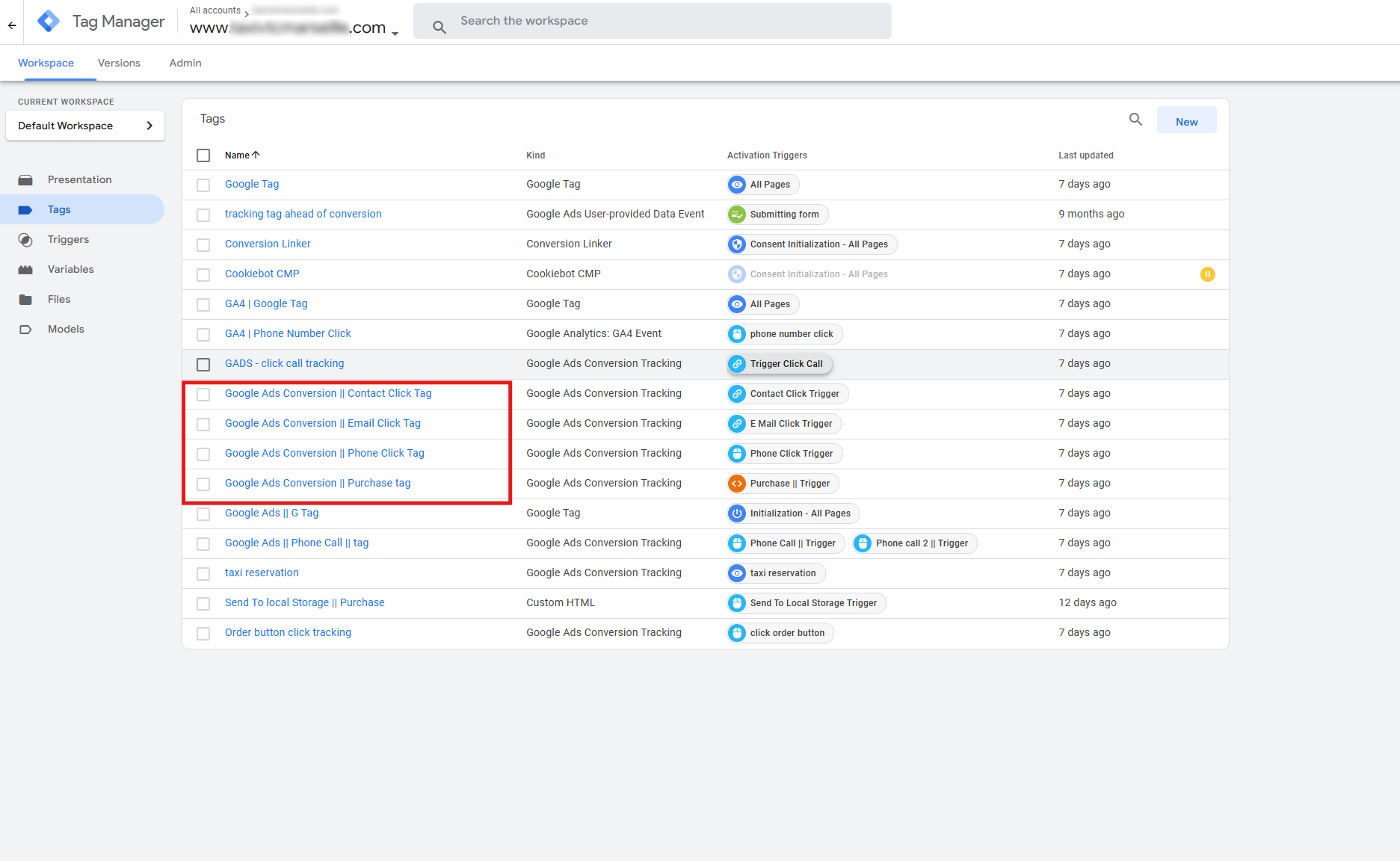Click the Search the workspace field

tap(652, 21)
